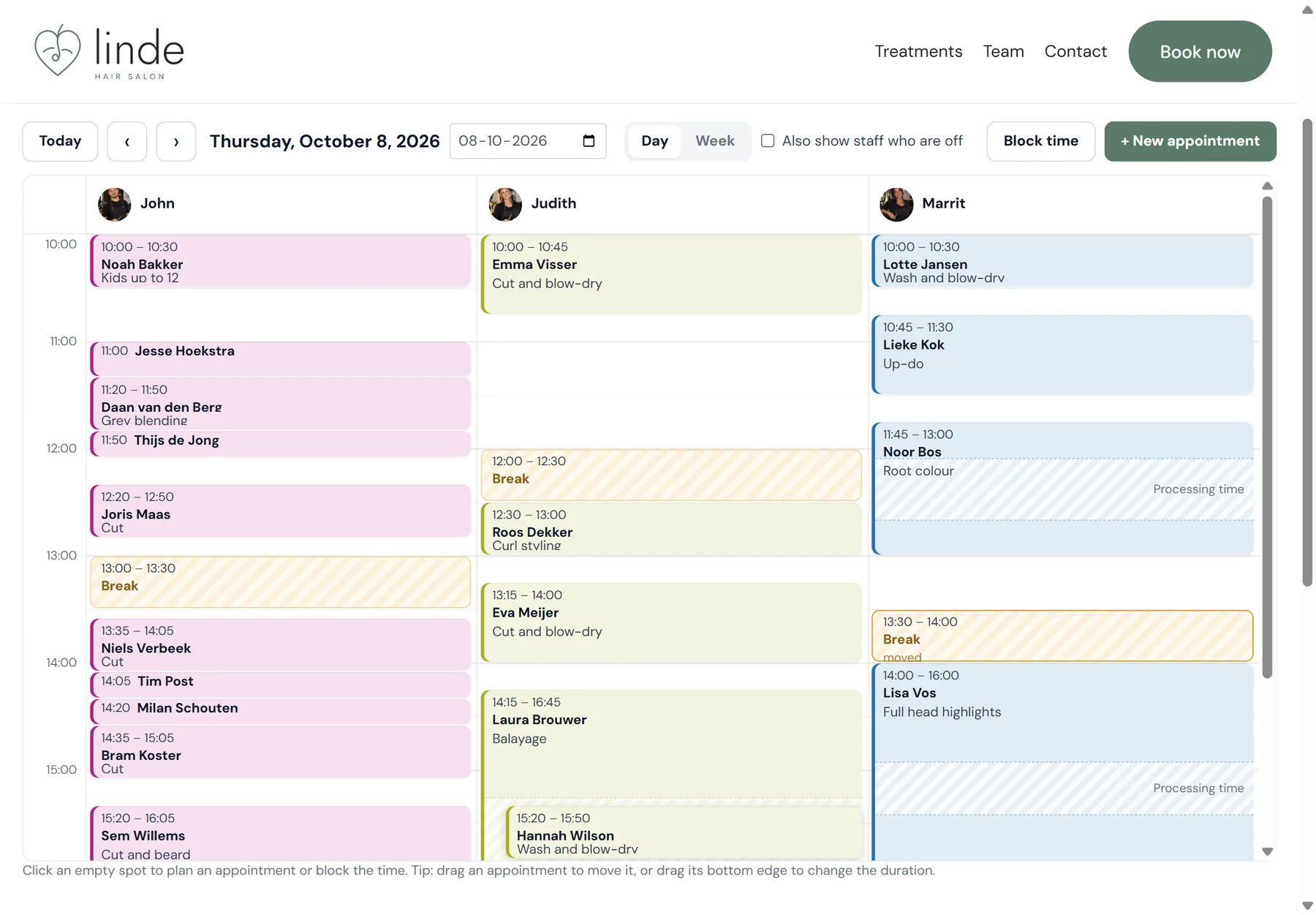Click the calendar scroll-down arrow

pyautogui.click(x=1268, y=851)
